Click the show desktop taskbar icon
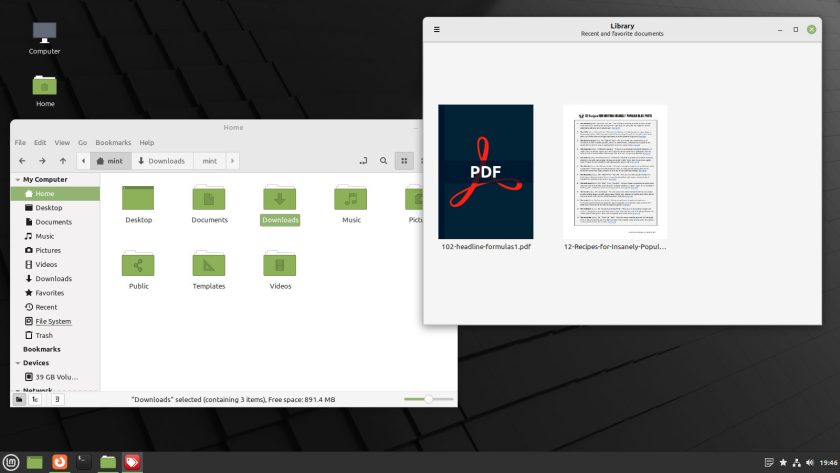The image size is (840, 473). coord(35,462)
